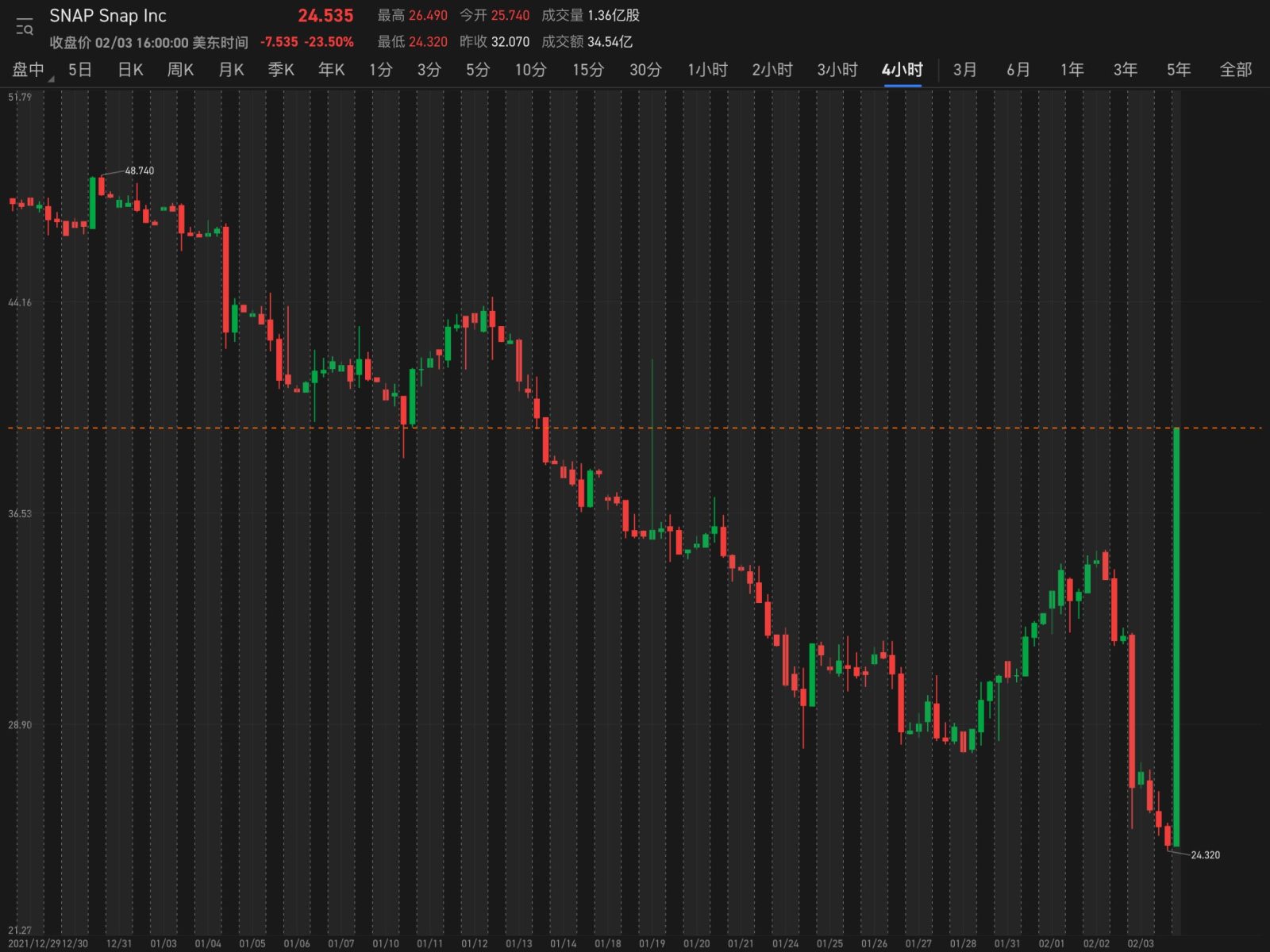
Task: Select the 月K monthly candlestick tab
Action: (231, 70)
